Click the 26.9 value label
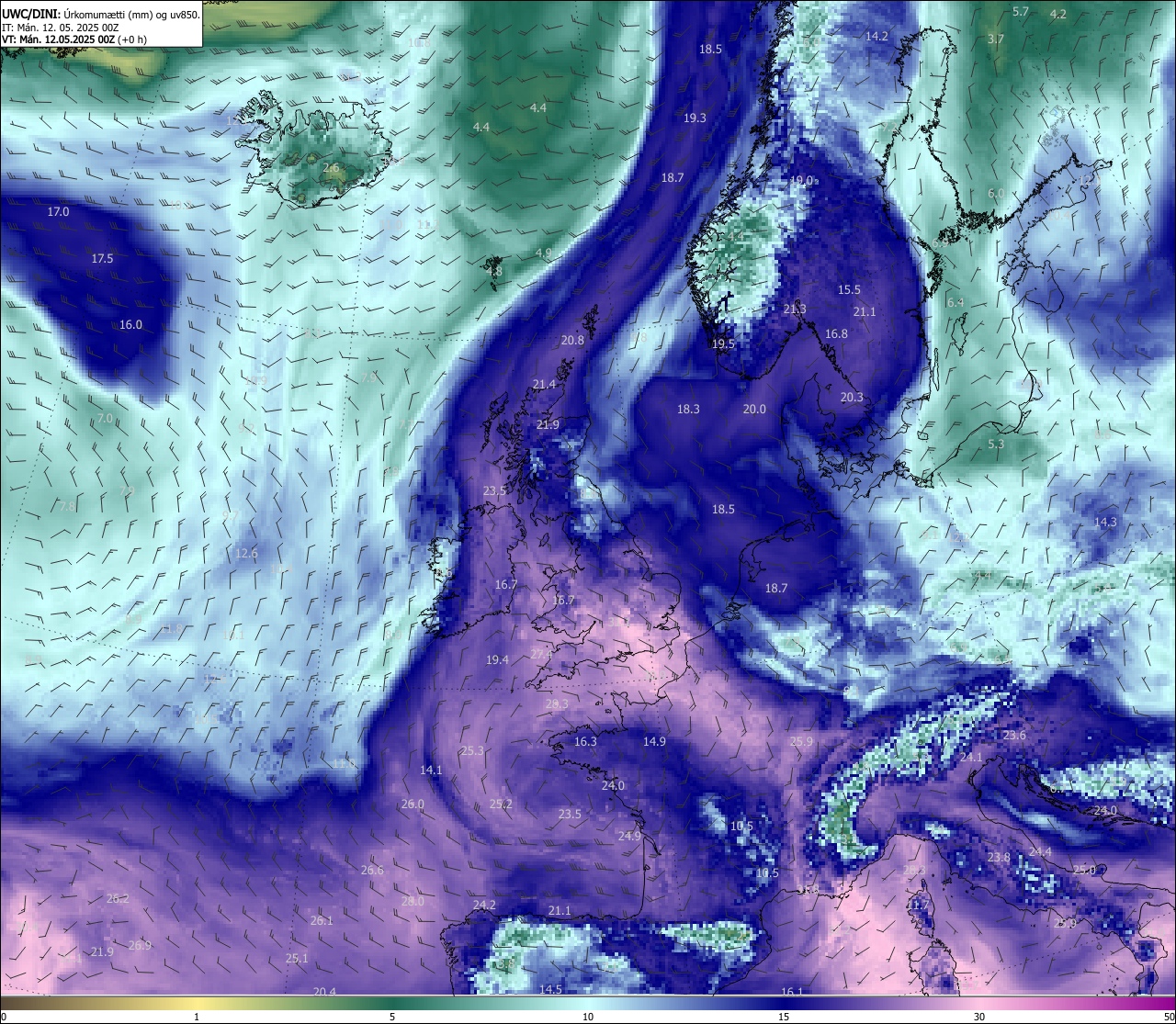Screen dimensions: 1176x1024 tap(140, 946)
